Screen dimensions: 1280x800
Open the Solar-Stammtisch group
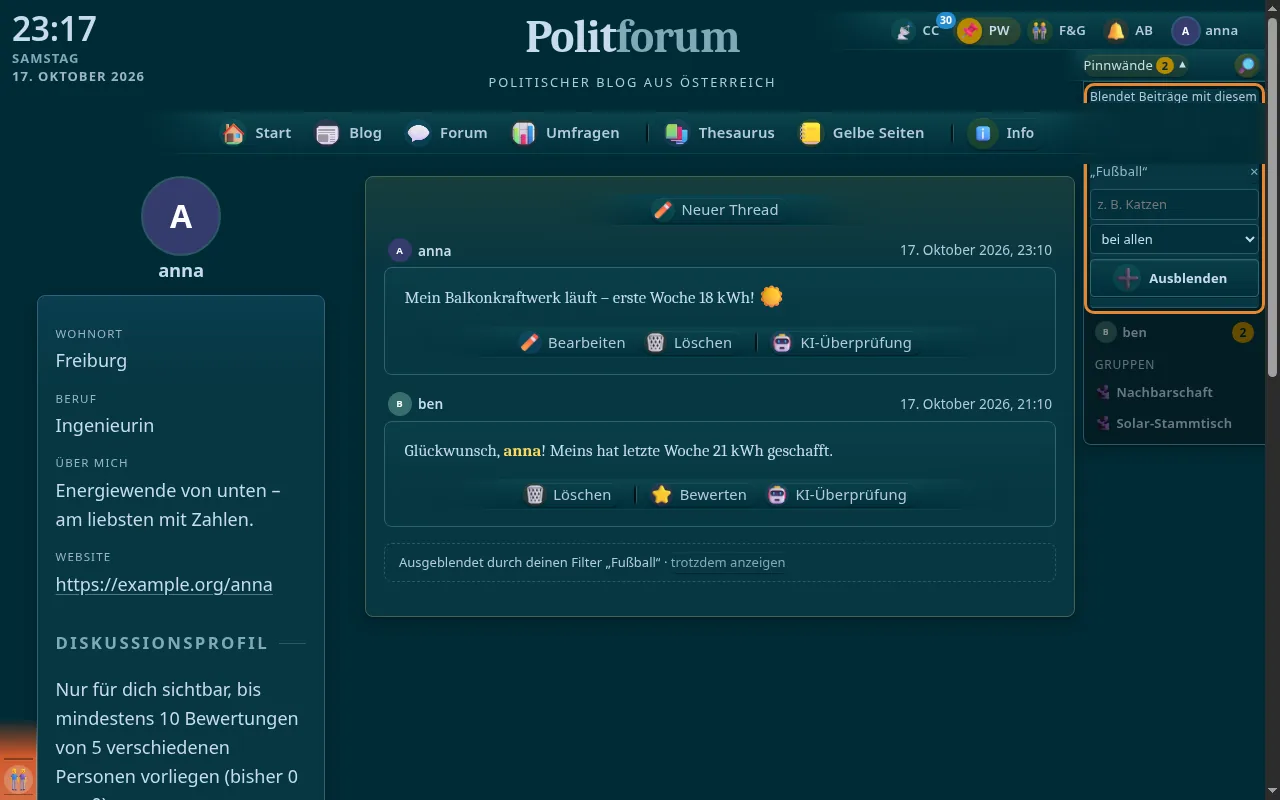(1163, 423)
